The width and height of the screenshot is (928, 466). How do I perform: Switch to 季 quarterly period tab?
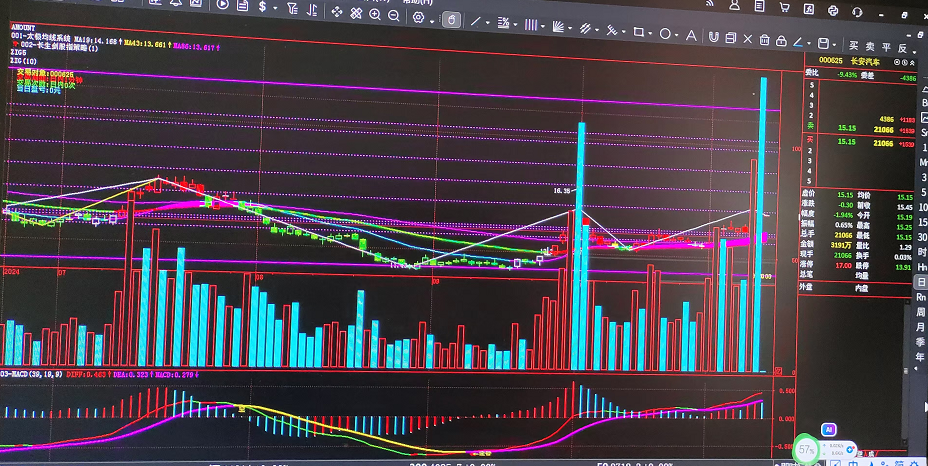(921, 342)
